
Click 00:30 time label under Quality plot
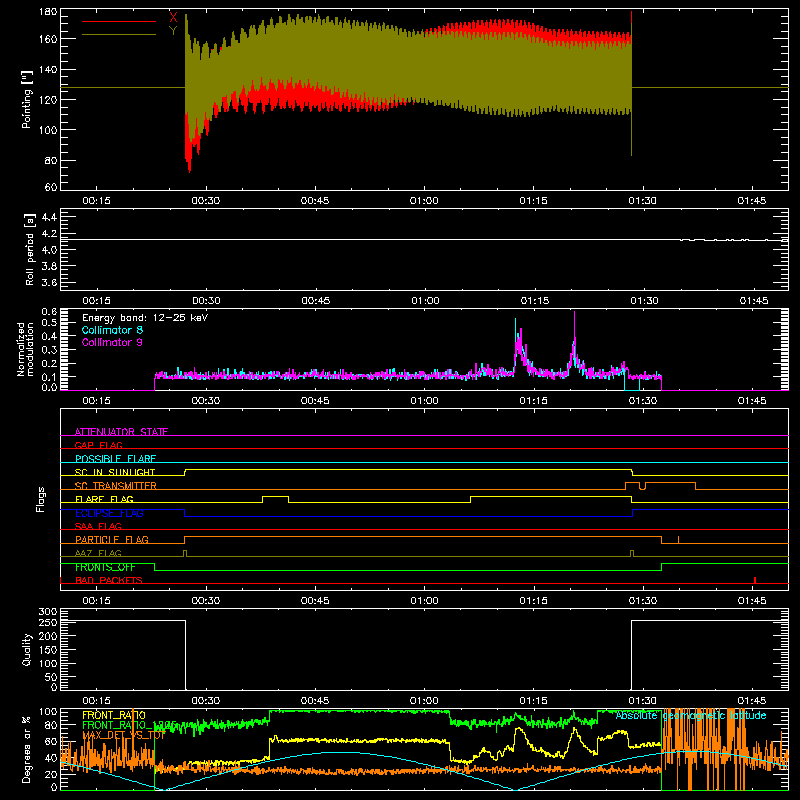[x=206, y=701]
